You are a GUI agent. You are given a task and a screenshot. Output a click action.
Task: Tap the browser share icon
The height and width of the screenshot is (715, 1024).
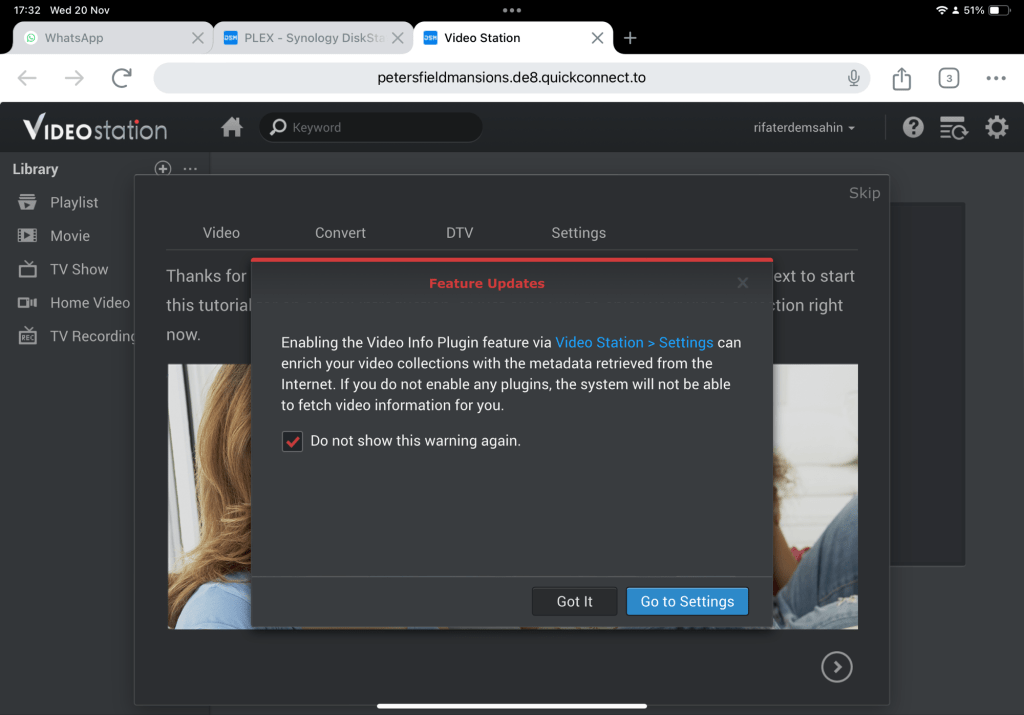pyautogui.click(x=901, y=78)
